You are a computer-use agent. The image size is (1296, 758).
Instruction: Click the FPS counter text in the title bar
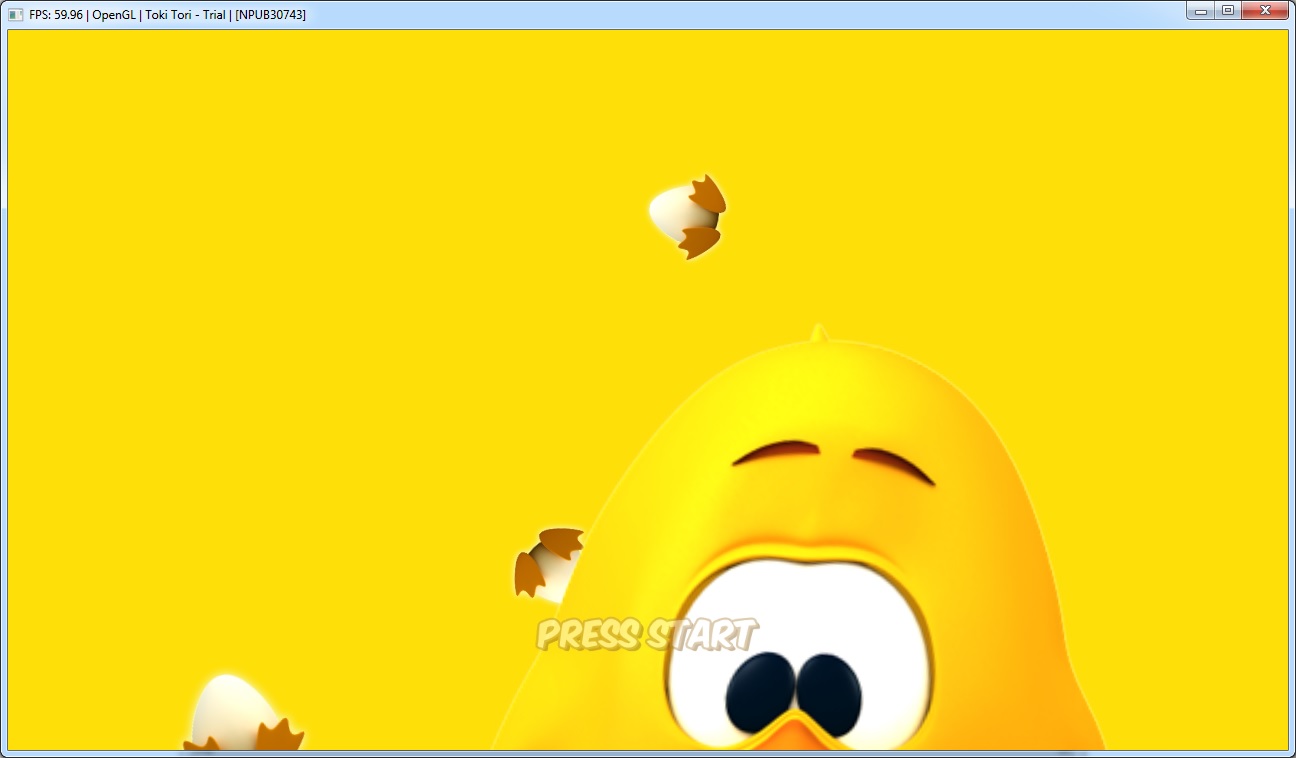(56, 15)
